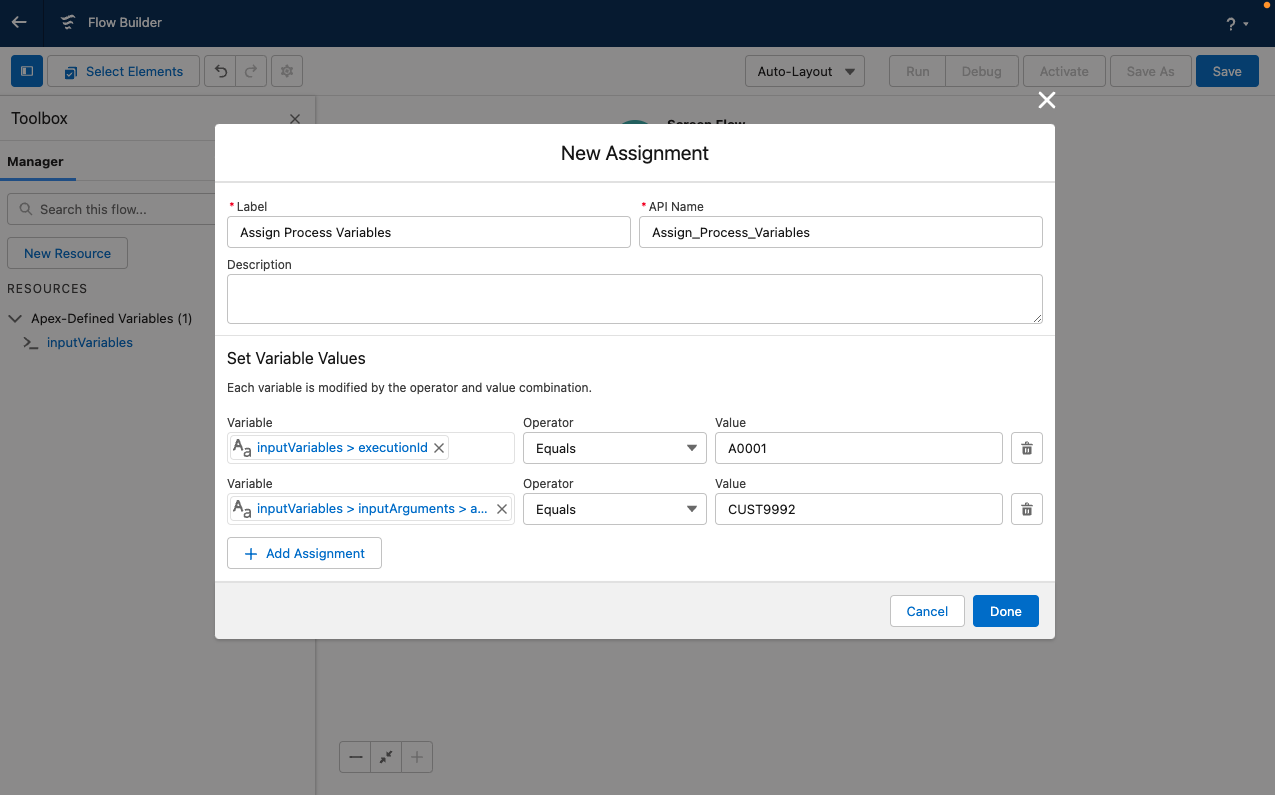This screenshot has width=1275, height=795.
Task: Toggle the toolbox panel icon button
Action: (27, 71)
